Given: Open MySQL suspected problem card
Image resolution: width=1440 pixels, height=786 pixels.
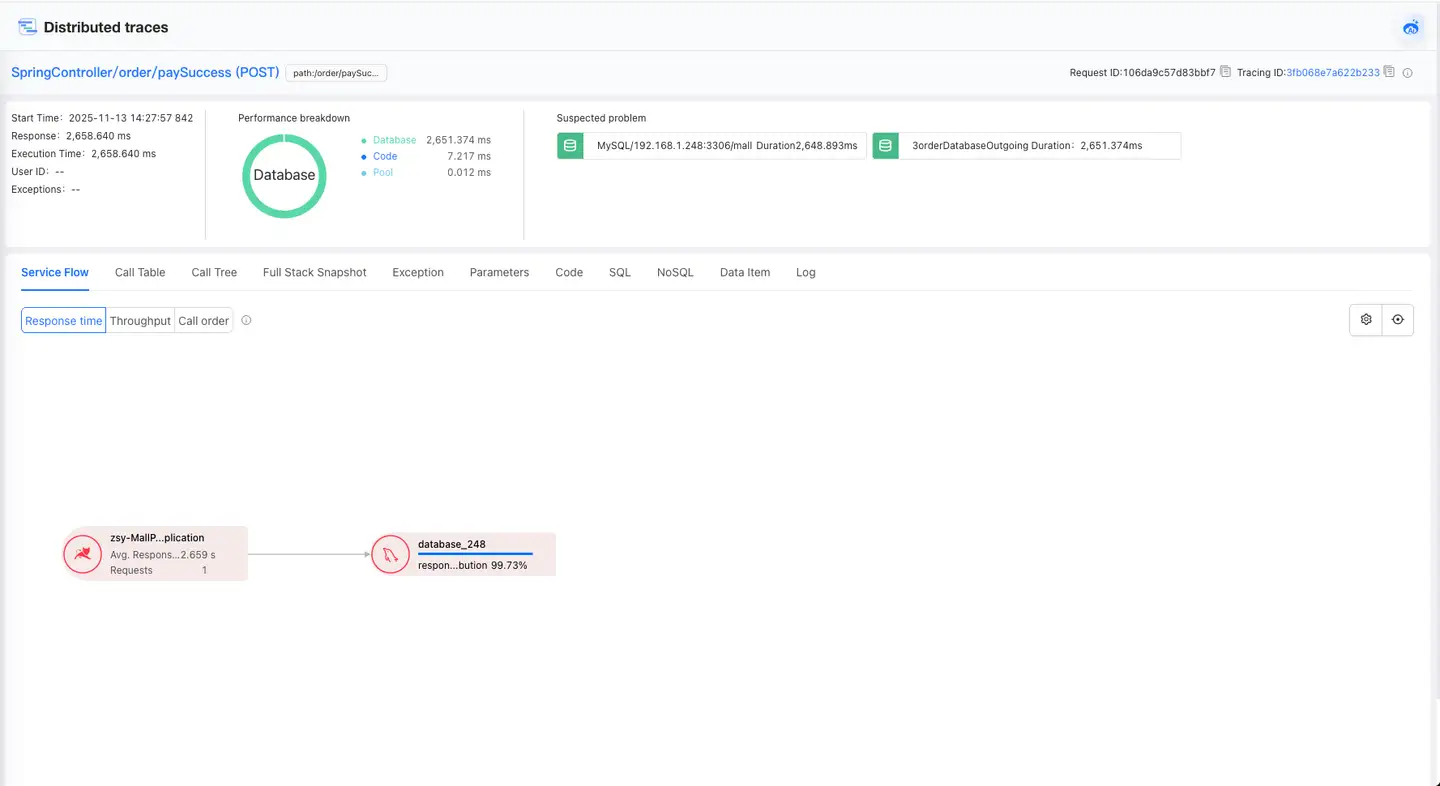Looking at the screenshot, I should click(x=711, y=146).
